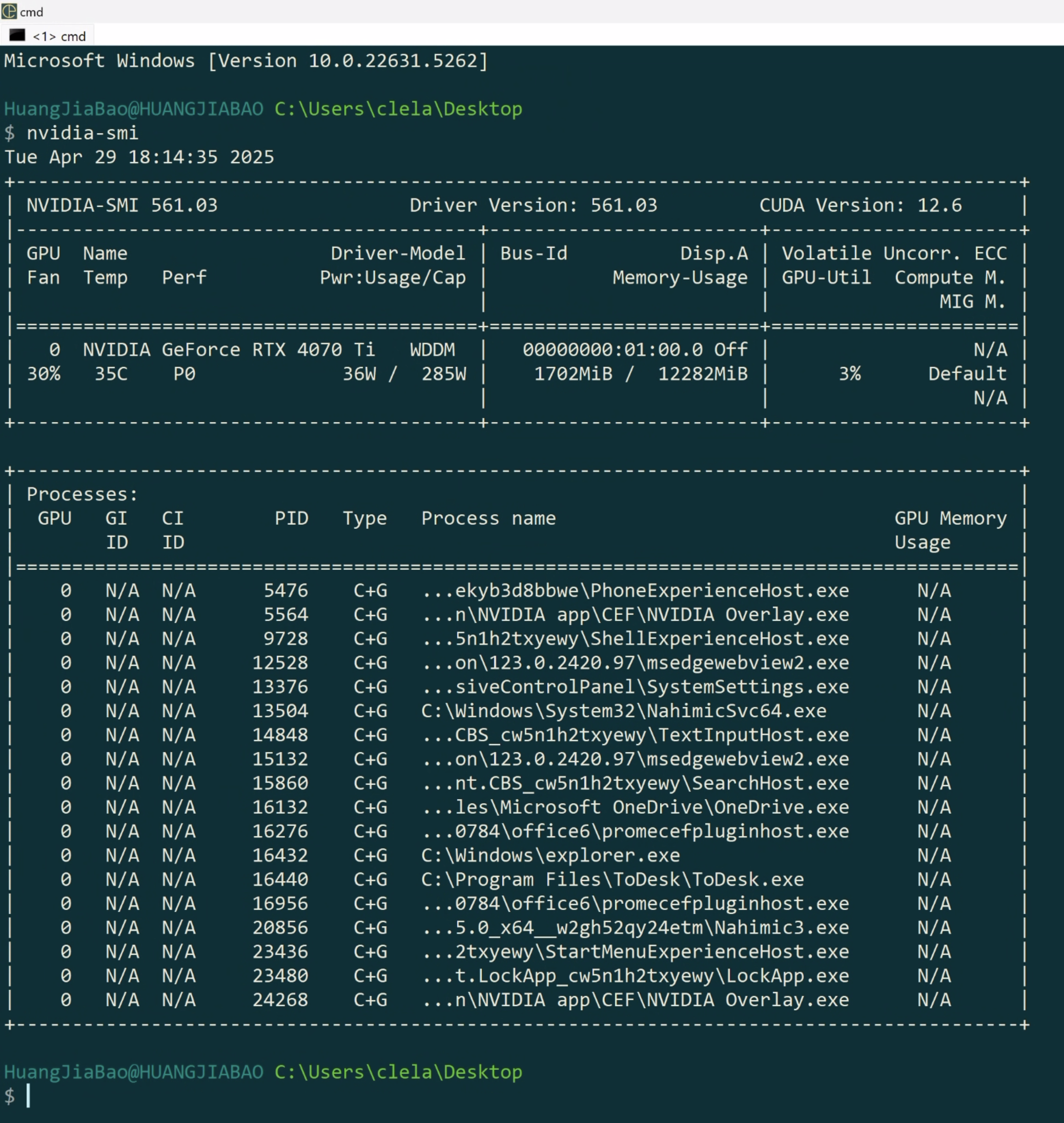The width and height of the screenshot is (1064, 1123).
Task: Click the bottom prompt path 'C:\Users\clela\Desktop'
Action: click(x=398, y=1072)
